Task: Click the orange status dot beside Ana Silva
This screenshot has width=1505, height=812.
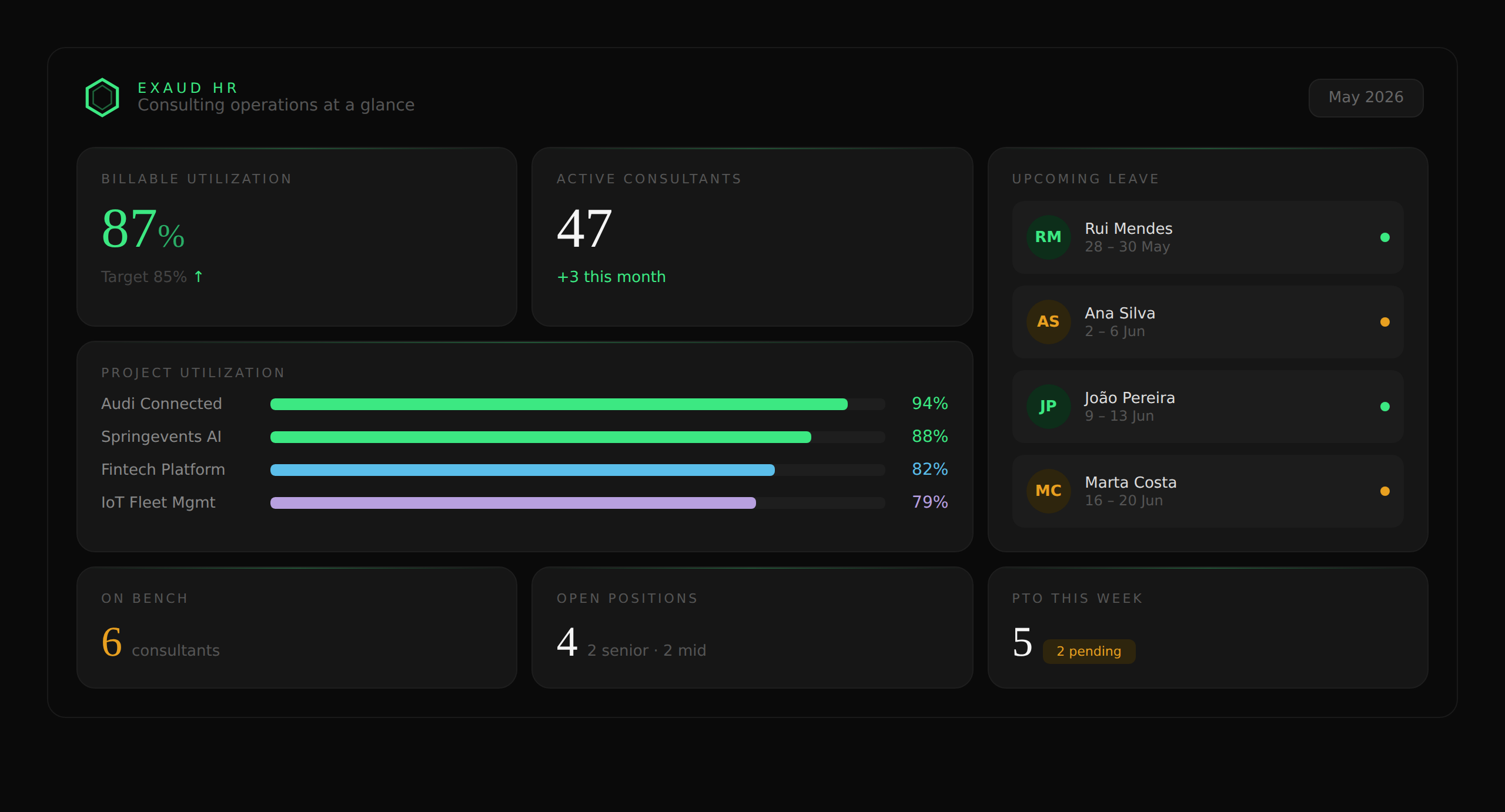Action: click(1385, 322)
